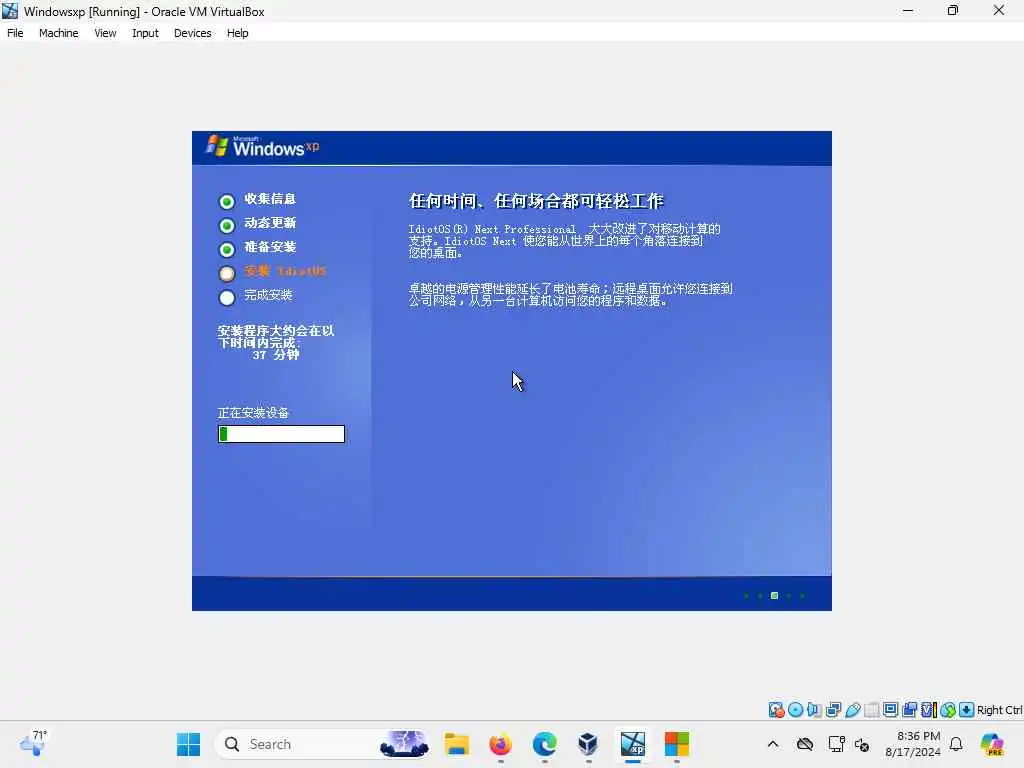Open the notification bell icon

coord(956,744)
